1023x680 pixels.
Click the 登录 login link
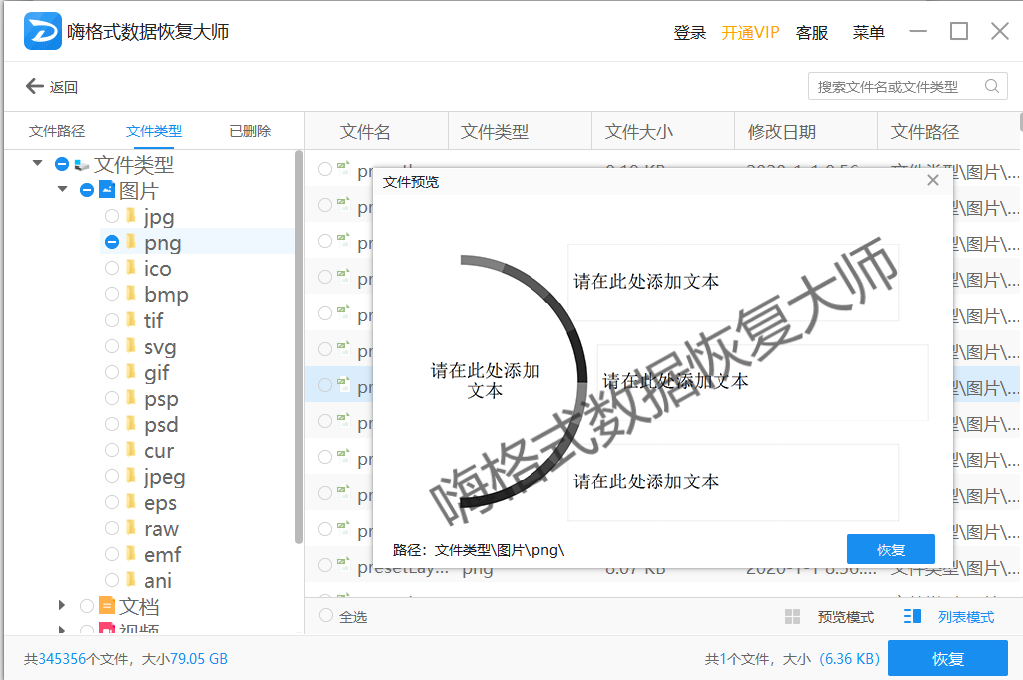(x=690, y=33)
